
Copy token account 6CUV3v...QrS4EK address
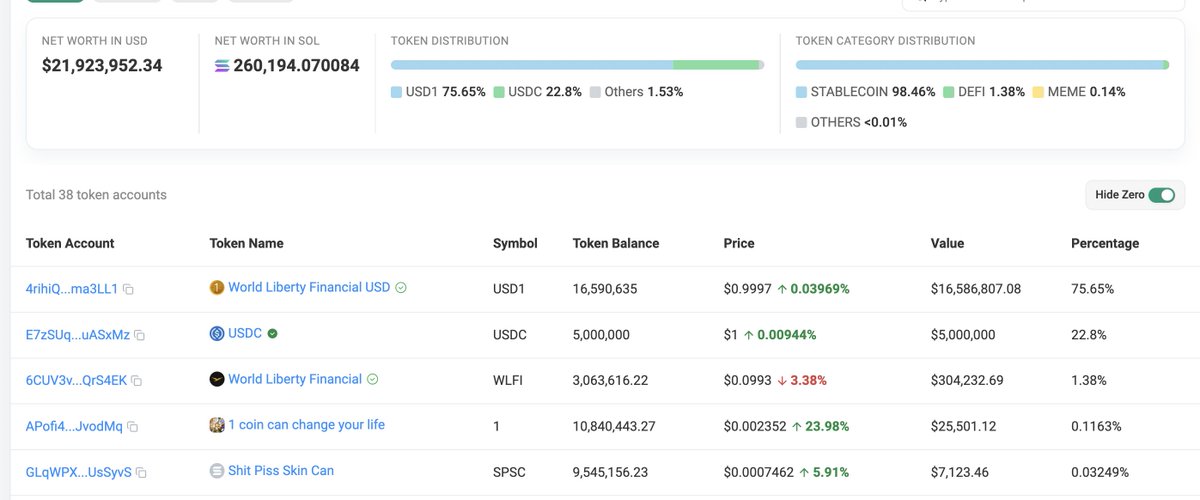point(137,381)
